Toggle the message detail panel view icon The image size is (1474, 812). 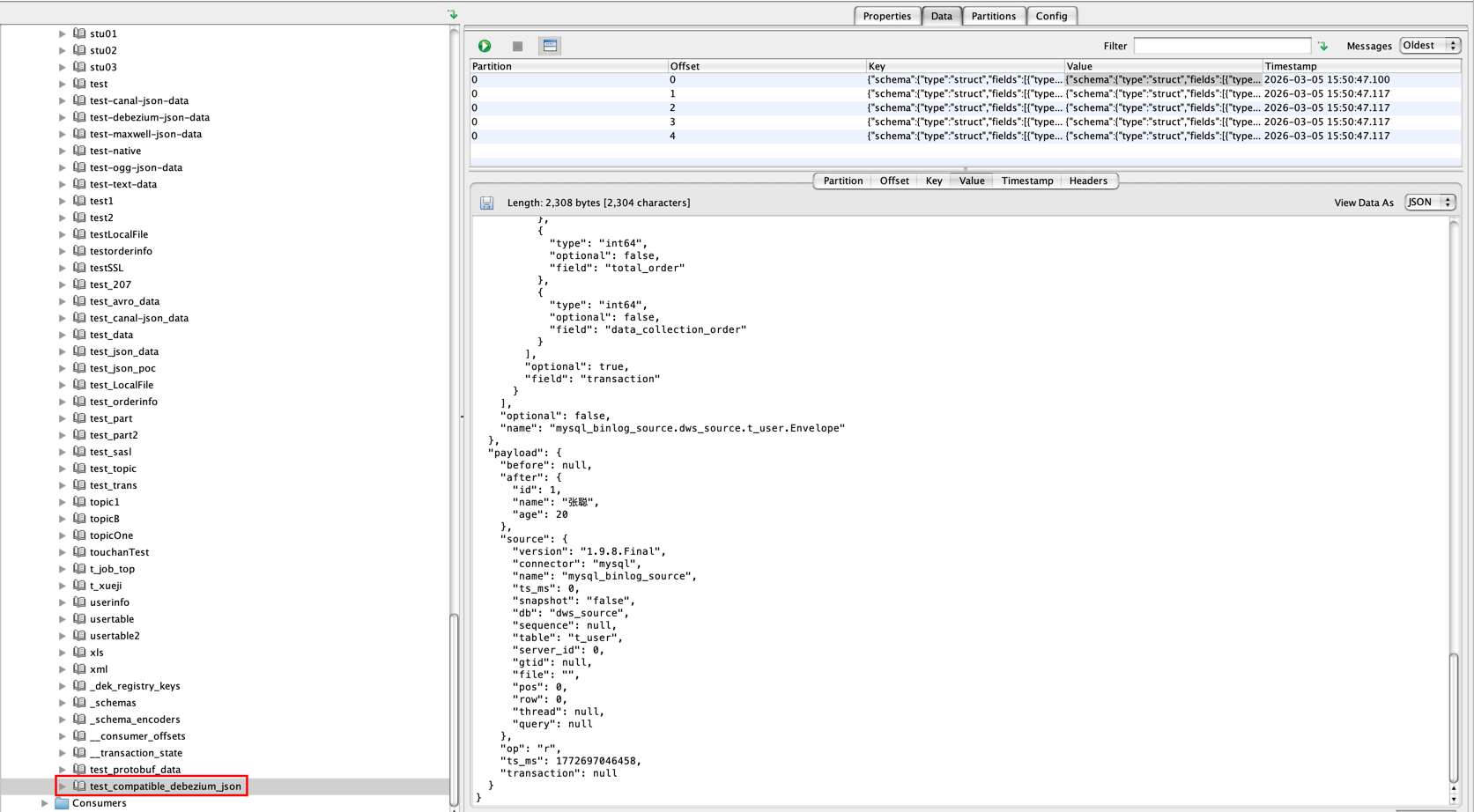pyautogui.click(x=550, y=46)
